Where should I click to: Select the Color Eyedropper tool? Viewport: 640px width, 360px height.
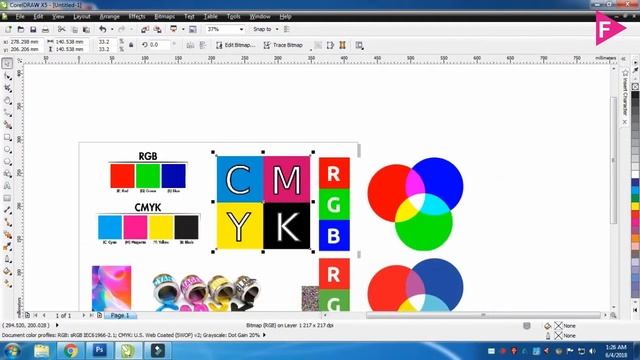(7, 247)
